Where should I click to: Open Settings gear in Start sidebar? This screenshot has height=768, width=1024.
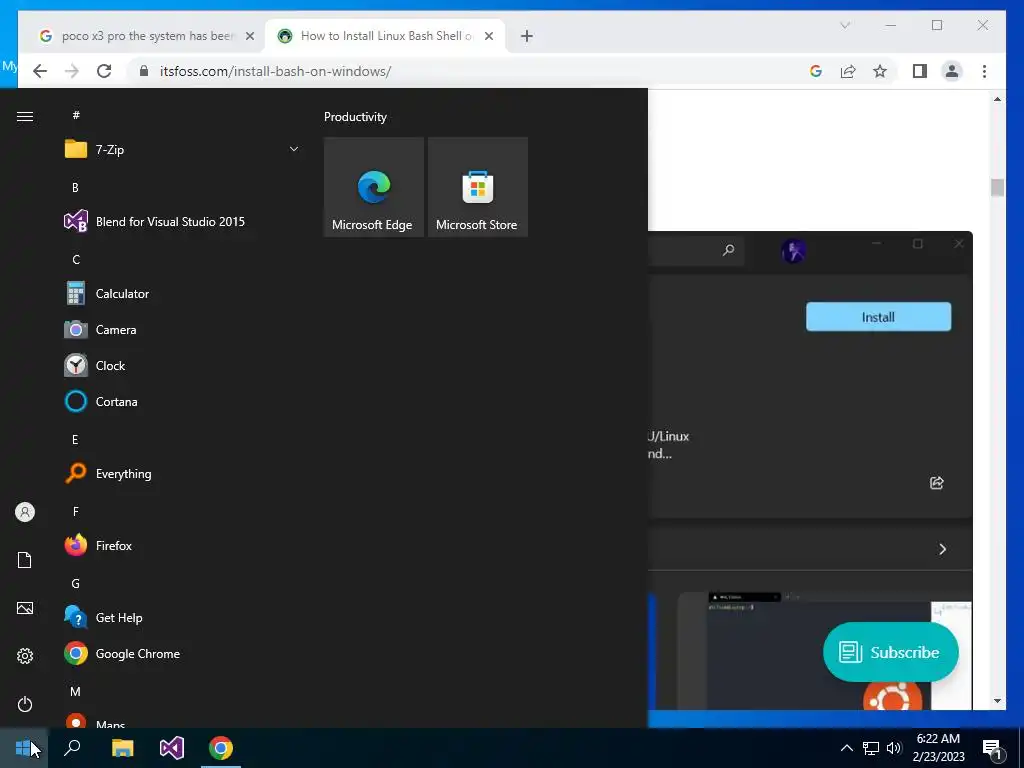click(x=25, y=656)
